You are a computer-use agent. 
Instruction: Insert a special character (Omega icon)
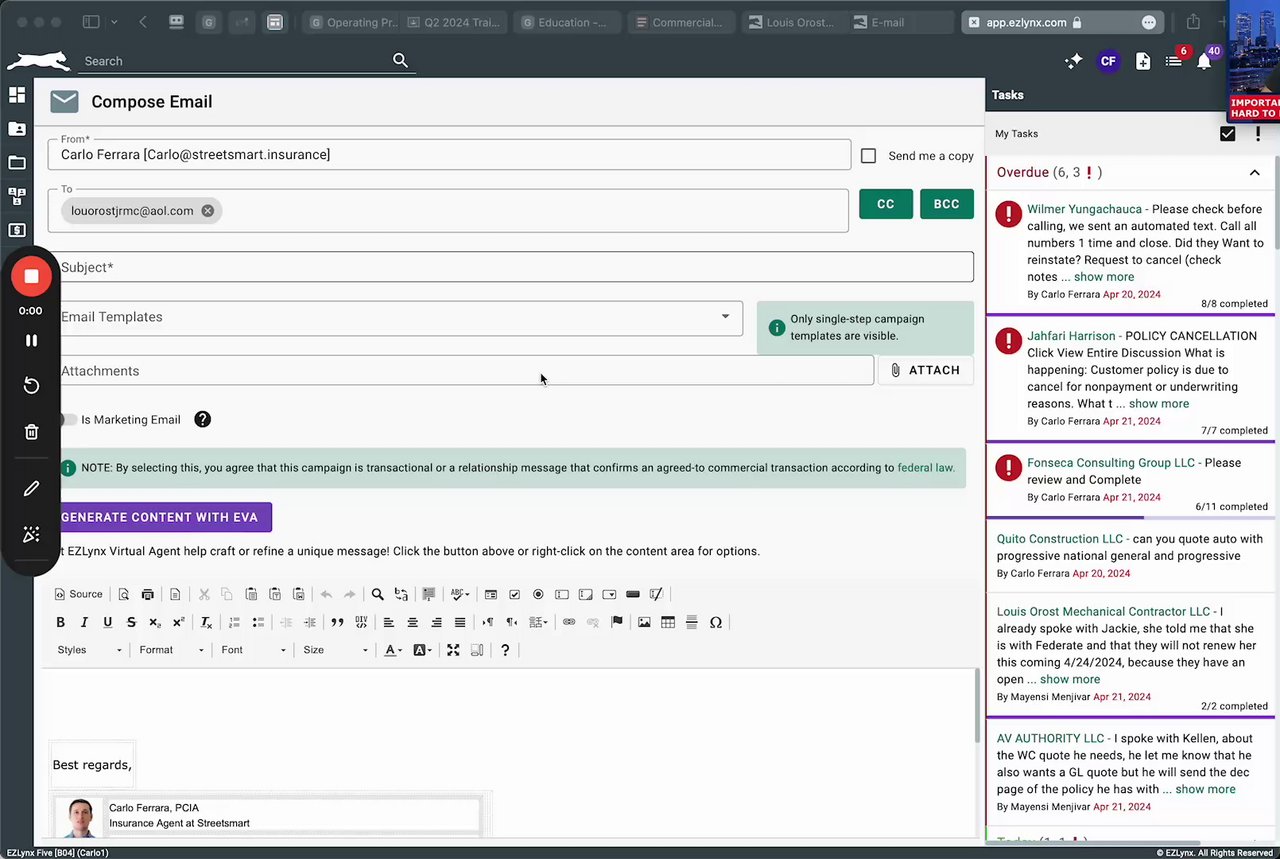pos(715,622)
